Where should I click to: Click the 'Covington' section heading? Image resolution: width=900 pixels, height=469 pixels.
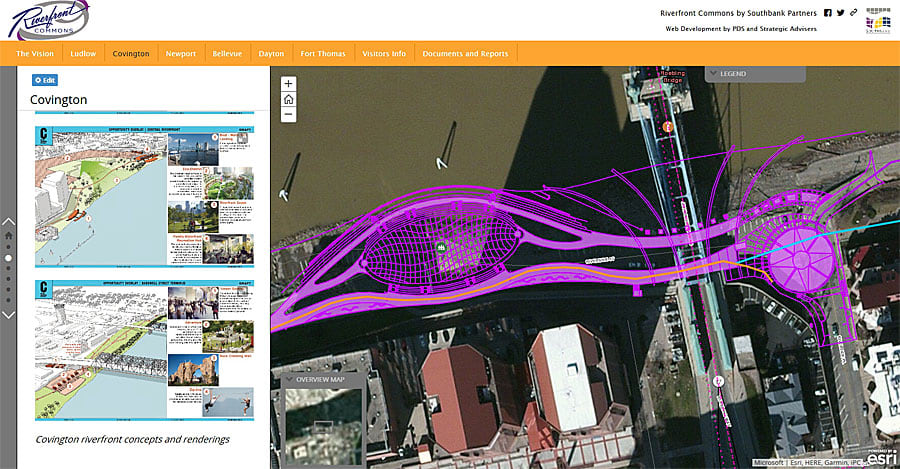59,100
